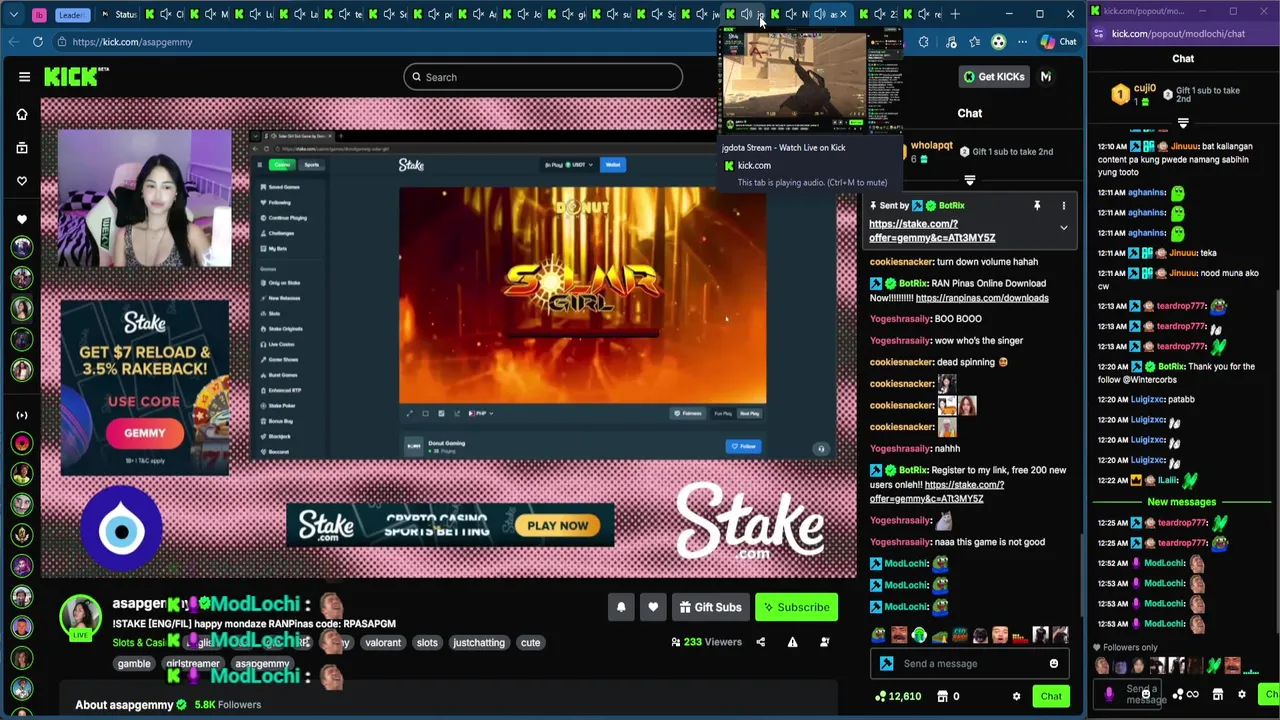Expand the leaderboard in popout chat
Screen dimensions: 1280x720
tap(1183, 123)
